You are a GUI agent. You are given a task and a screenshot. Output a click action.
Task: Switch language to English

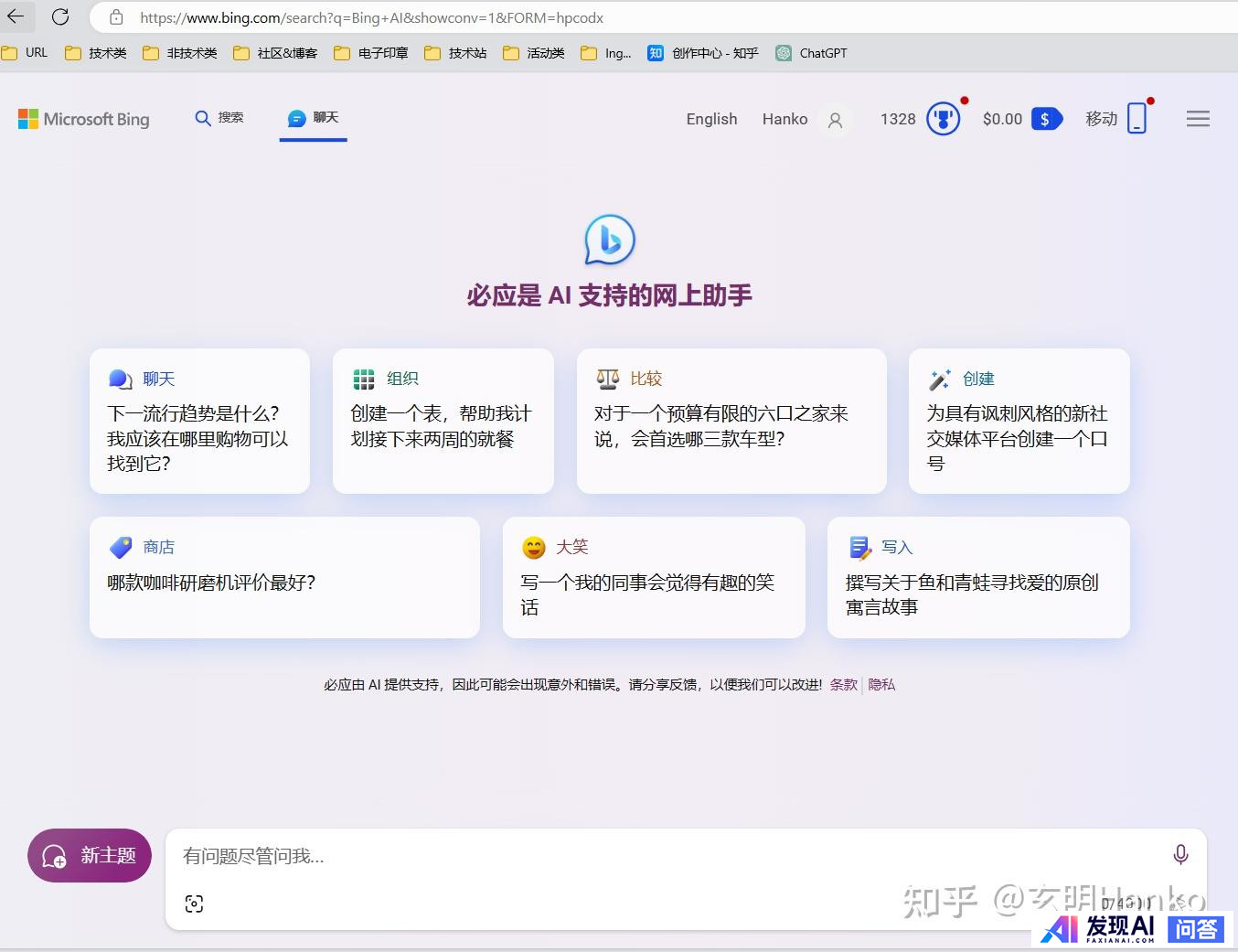[711, 119]
